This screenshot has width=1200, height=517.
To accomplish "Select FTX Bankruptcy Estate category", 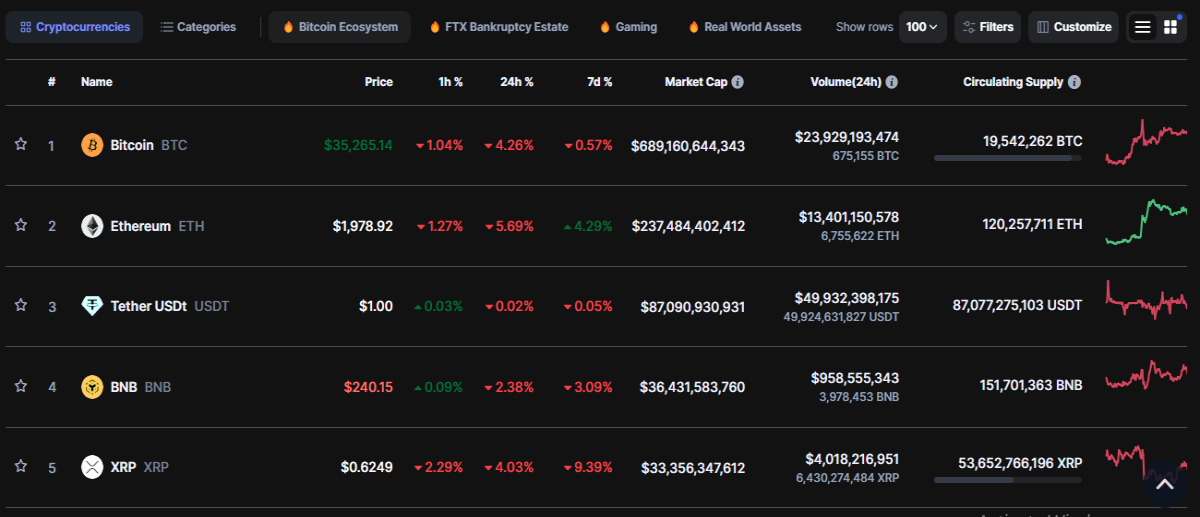I will (x=499, y=27).
